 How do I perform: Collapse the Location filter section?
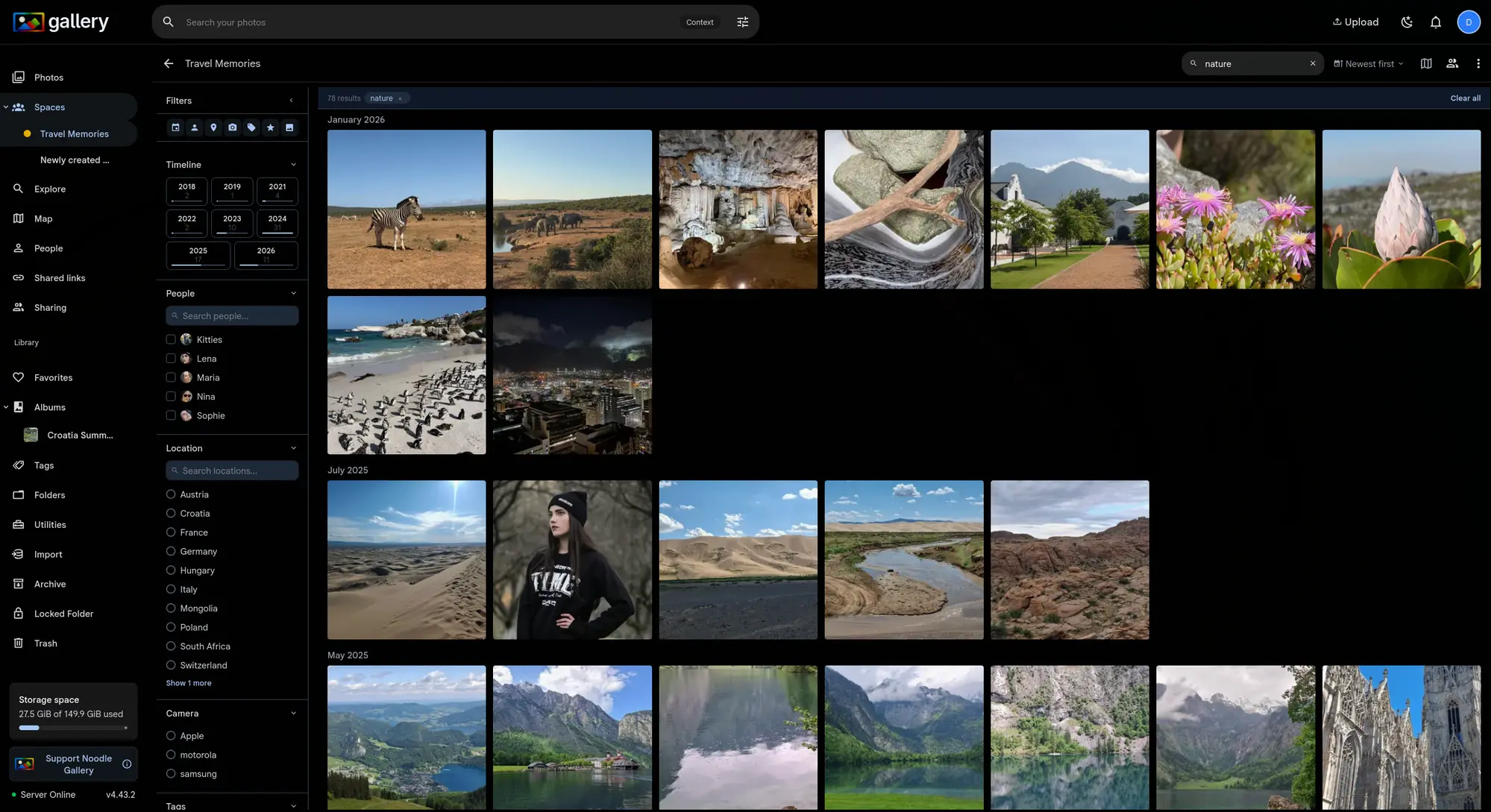coord(293,448)
